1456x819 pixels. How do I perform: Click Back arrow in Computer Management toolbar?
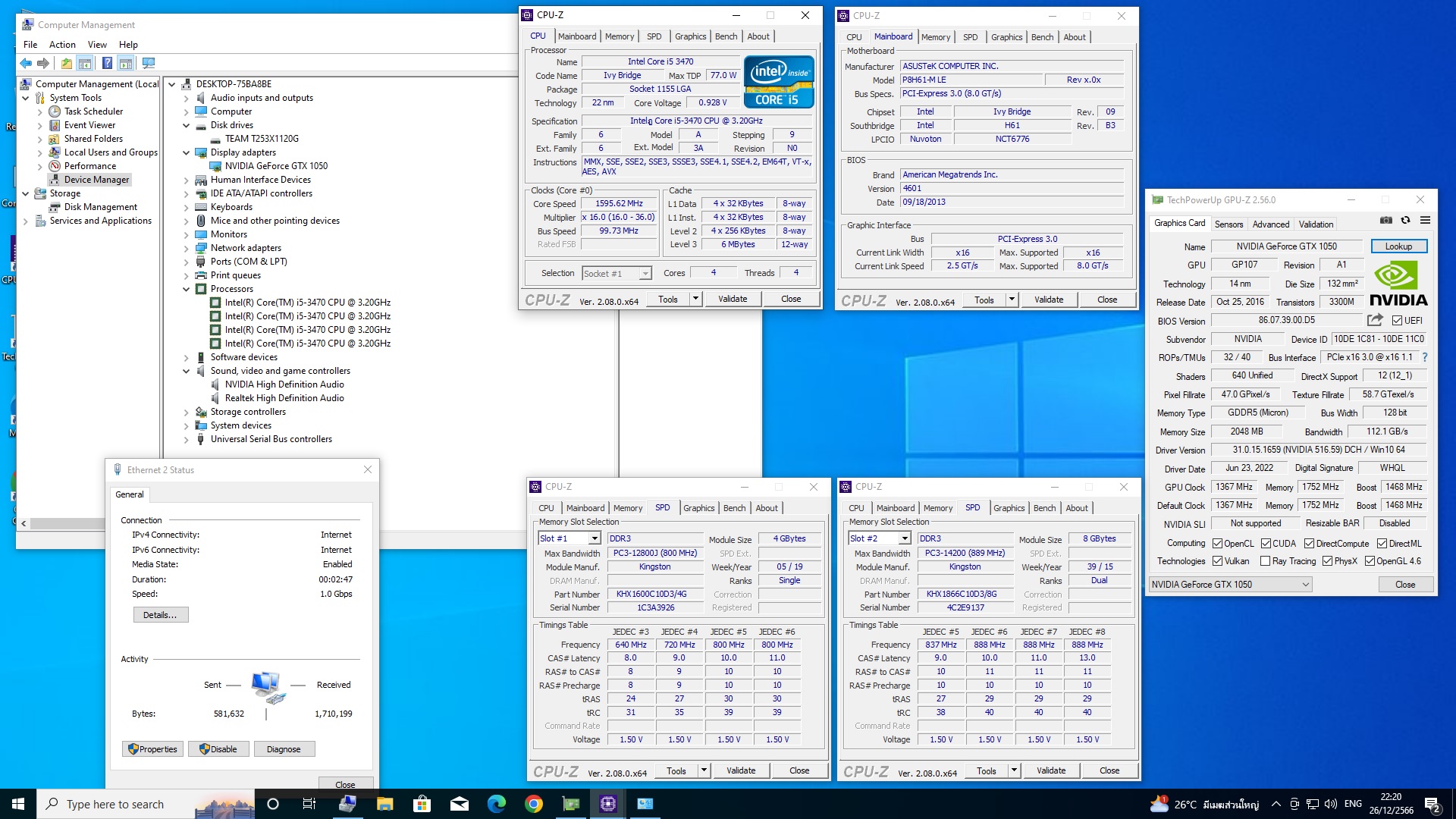click(x=26, y=64)
